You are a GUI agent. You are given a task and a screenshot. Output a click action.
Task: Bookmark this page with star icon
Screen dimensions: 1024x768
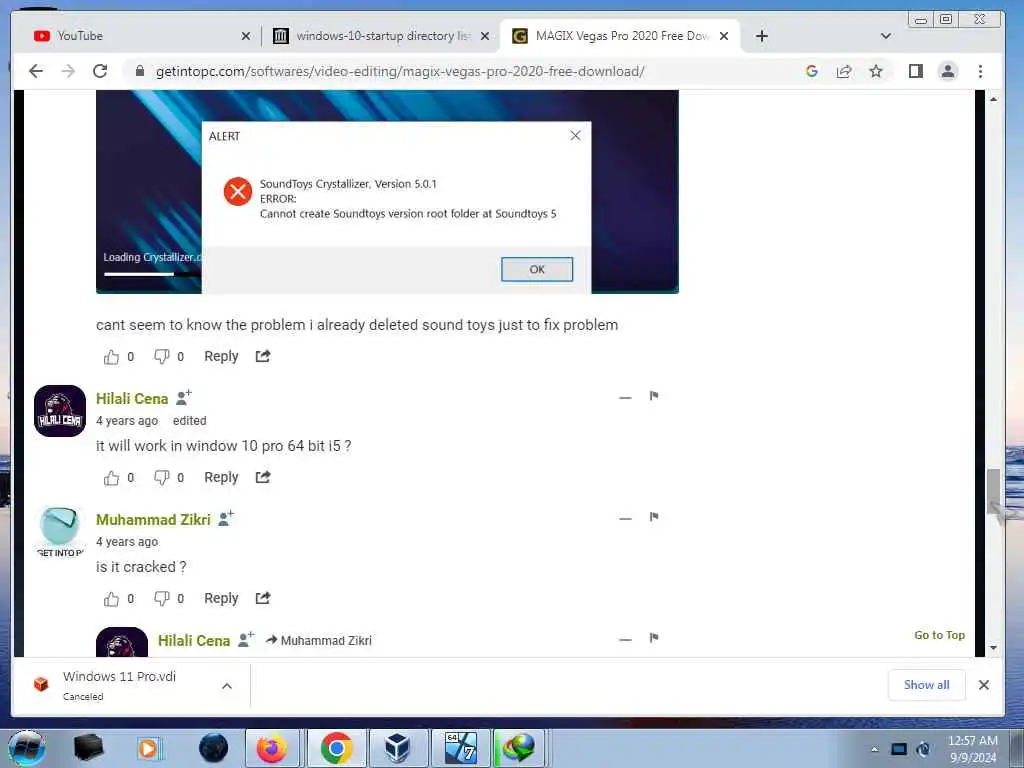(x=876, y=71)
